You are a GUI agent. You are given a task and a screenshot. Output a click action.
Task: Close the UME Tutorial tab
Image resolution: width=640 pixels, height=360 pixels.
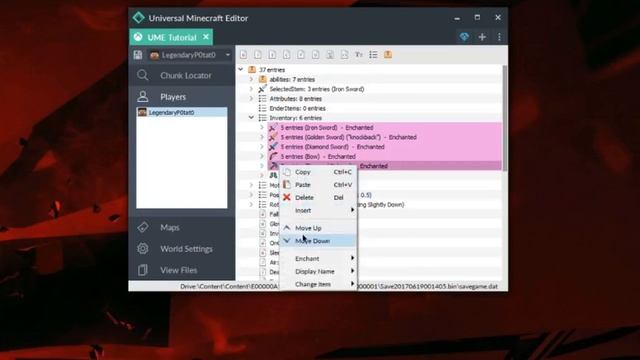(206, 37)
